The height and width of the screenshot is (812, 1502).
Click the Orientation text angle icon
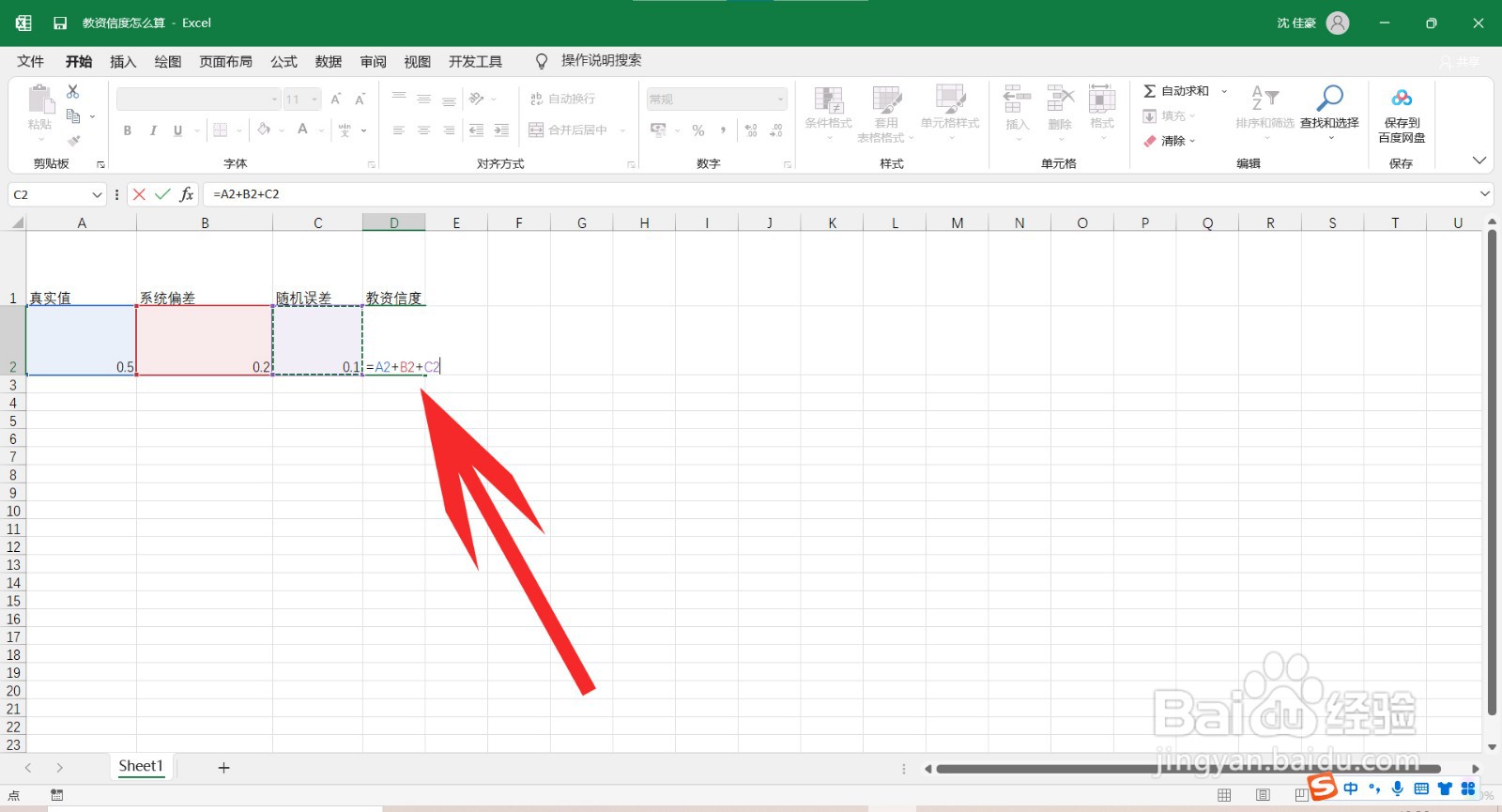coord(477,99)
